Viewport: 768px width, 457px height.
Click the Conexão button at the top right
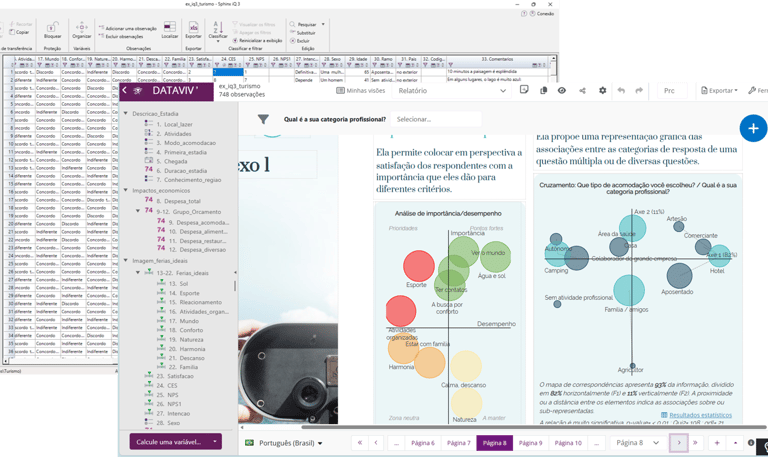542,14
